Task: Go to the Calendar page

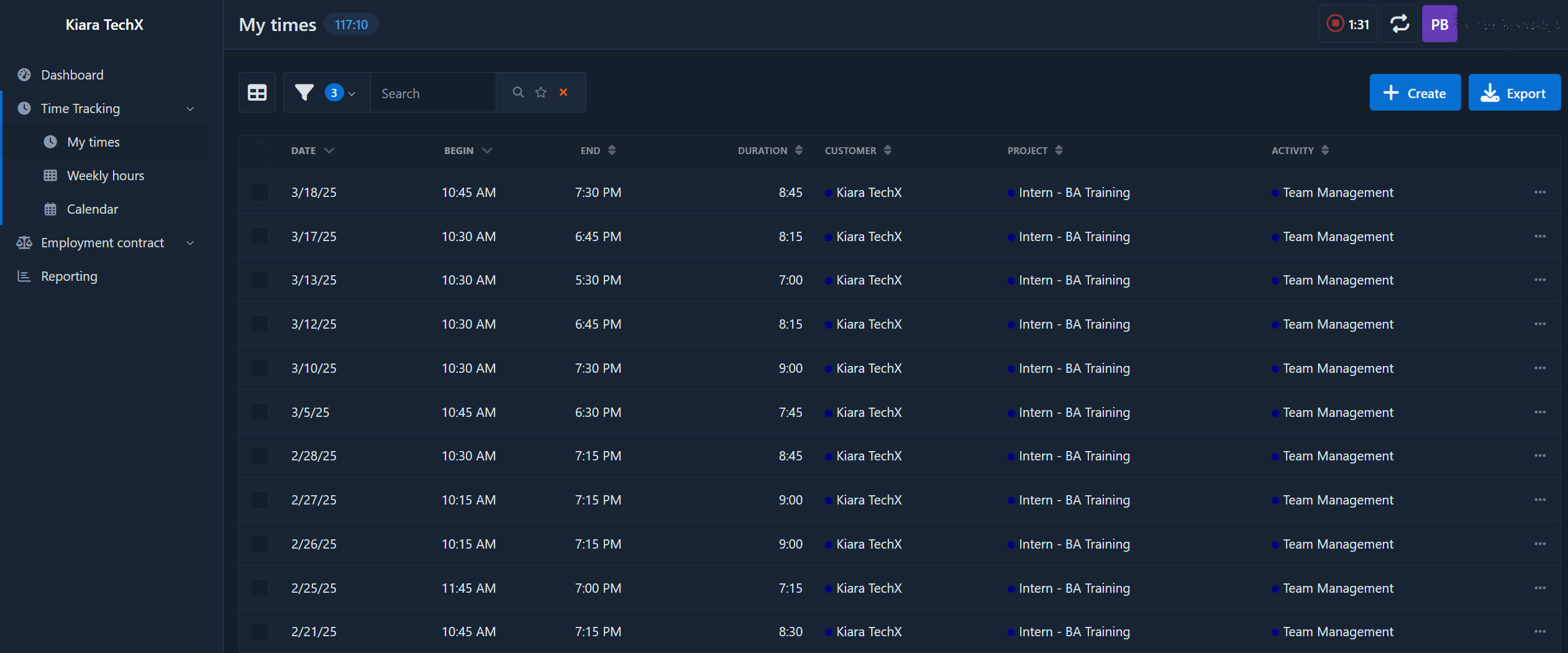Action: (92, 209)
